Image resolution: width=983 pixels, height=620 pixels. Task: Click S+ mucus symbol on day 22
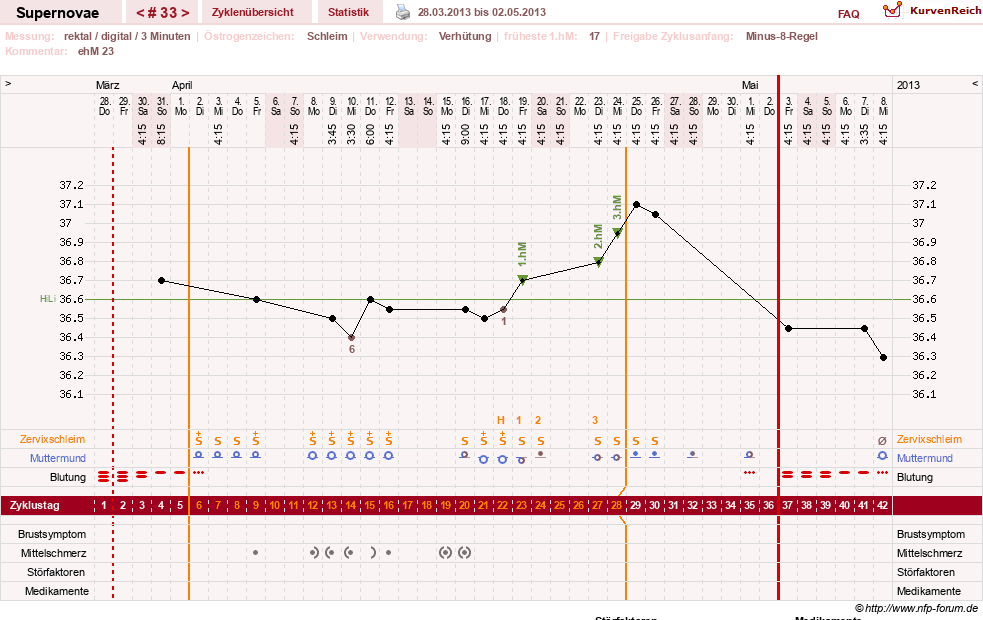pos(503,439)
